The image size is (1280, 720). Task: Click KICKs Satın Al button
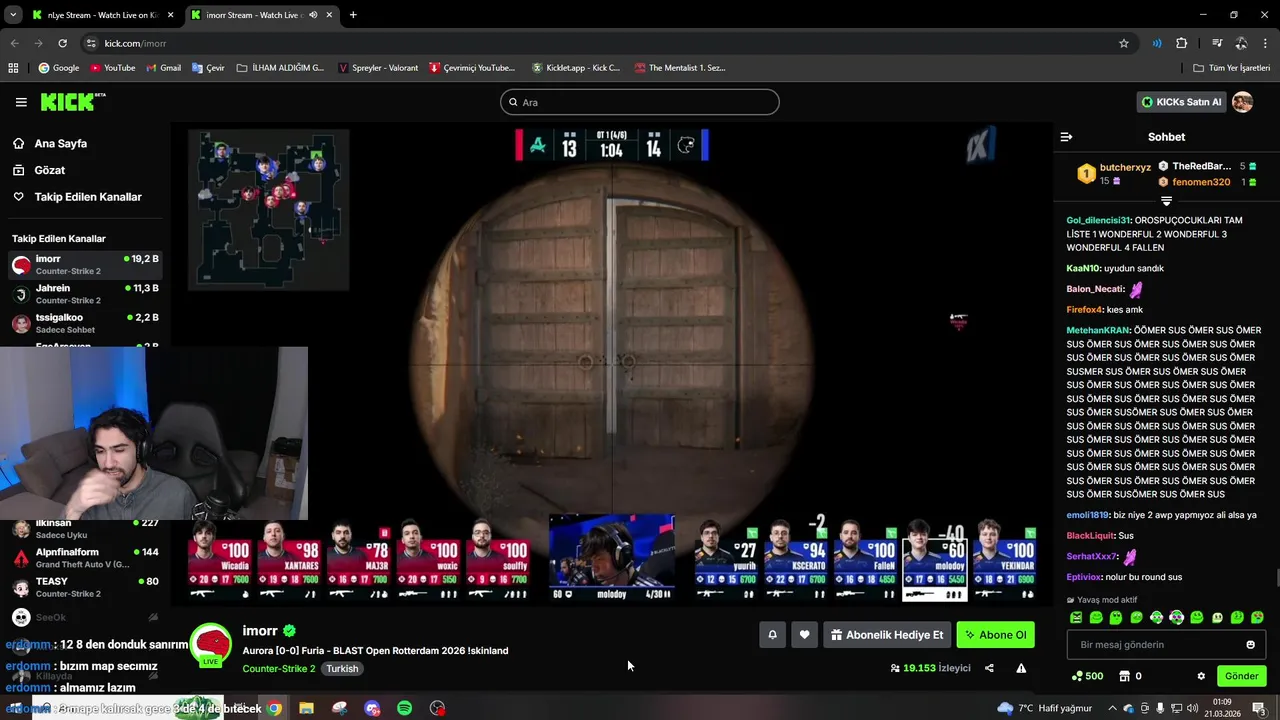click(1181, 102)
